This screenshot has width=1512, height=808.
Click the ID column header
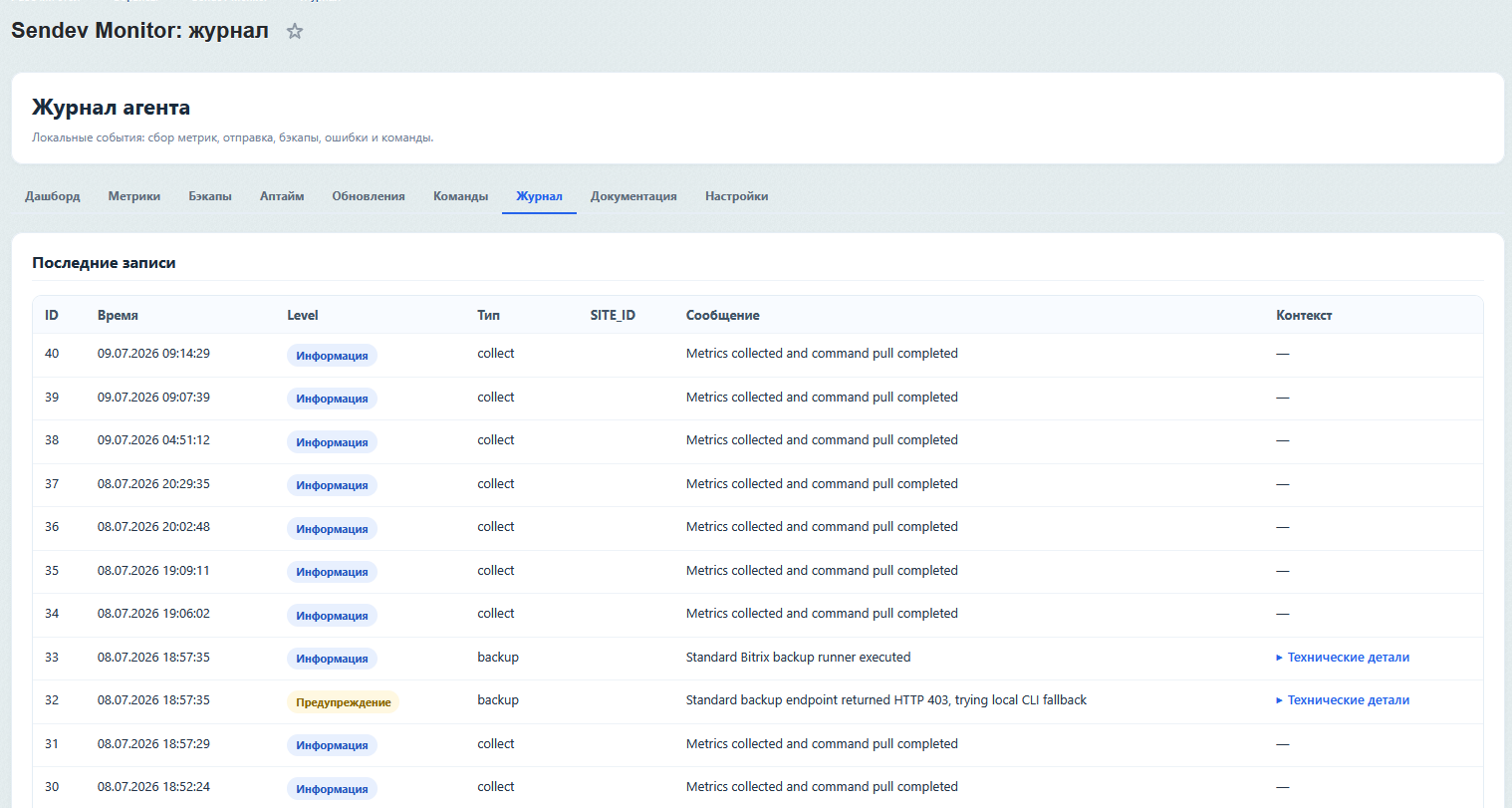[x=52, y=315]
